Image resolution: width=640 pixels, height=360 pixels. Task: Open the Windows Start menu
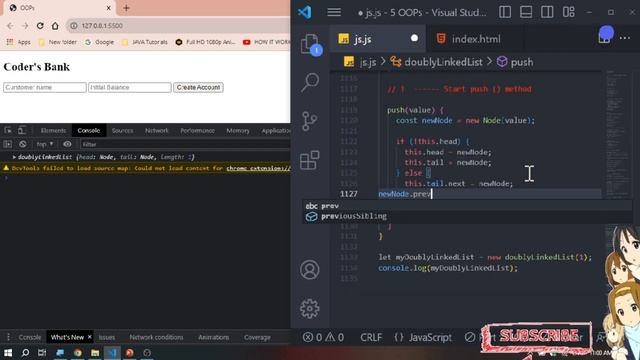tap(8, 353)
